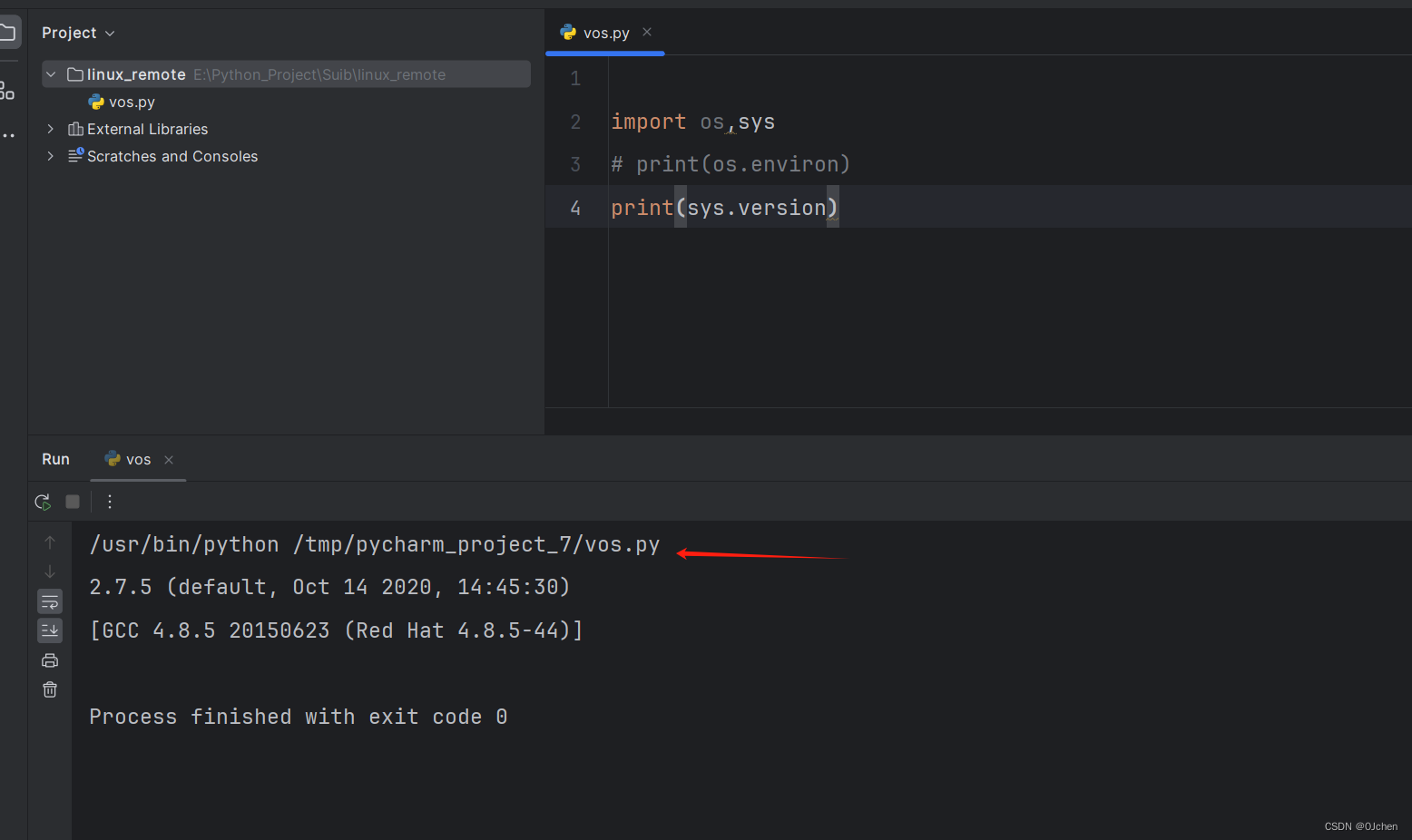This screenshot has height=840, width=1412.
Task: Open the Project view dropdown
Action: pos(78,33)
